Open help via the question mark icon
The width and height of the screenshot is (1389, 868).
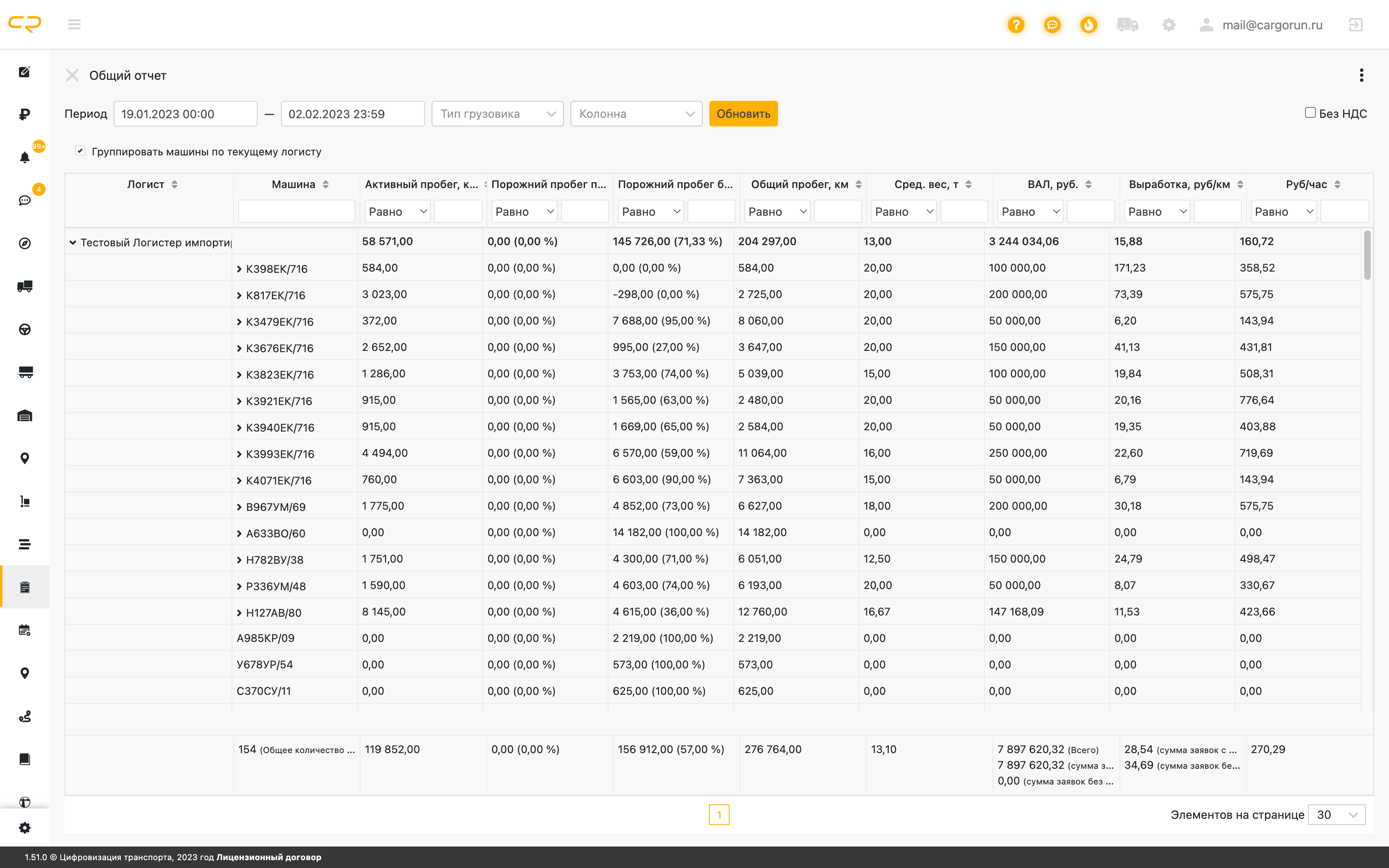[x=1016, y=25]
